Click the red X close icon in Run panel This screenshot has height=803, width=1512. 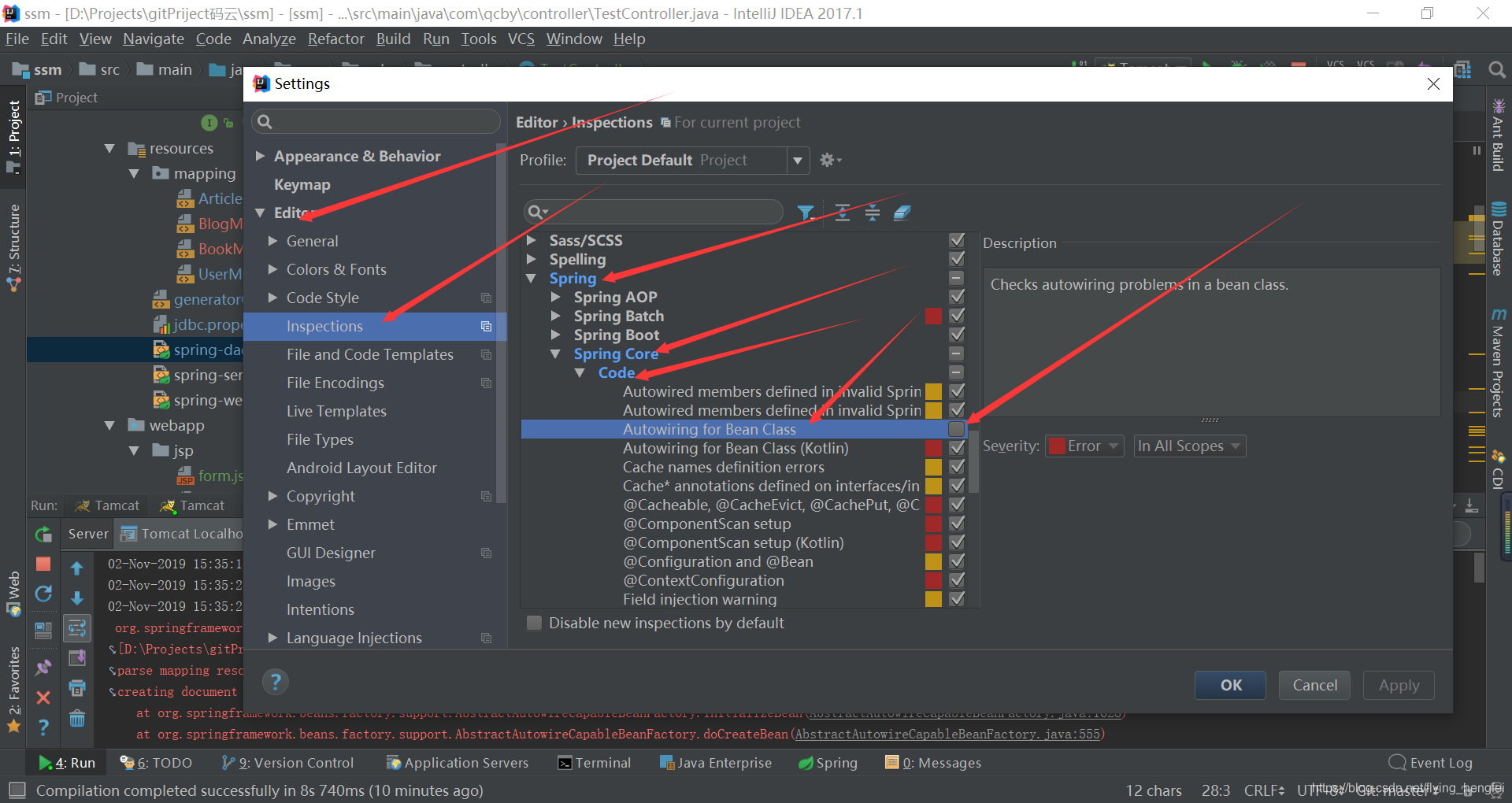point(43,698)
